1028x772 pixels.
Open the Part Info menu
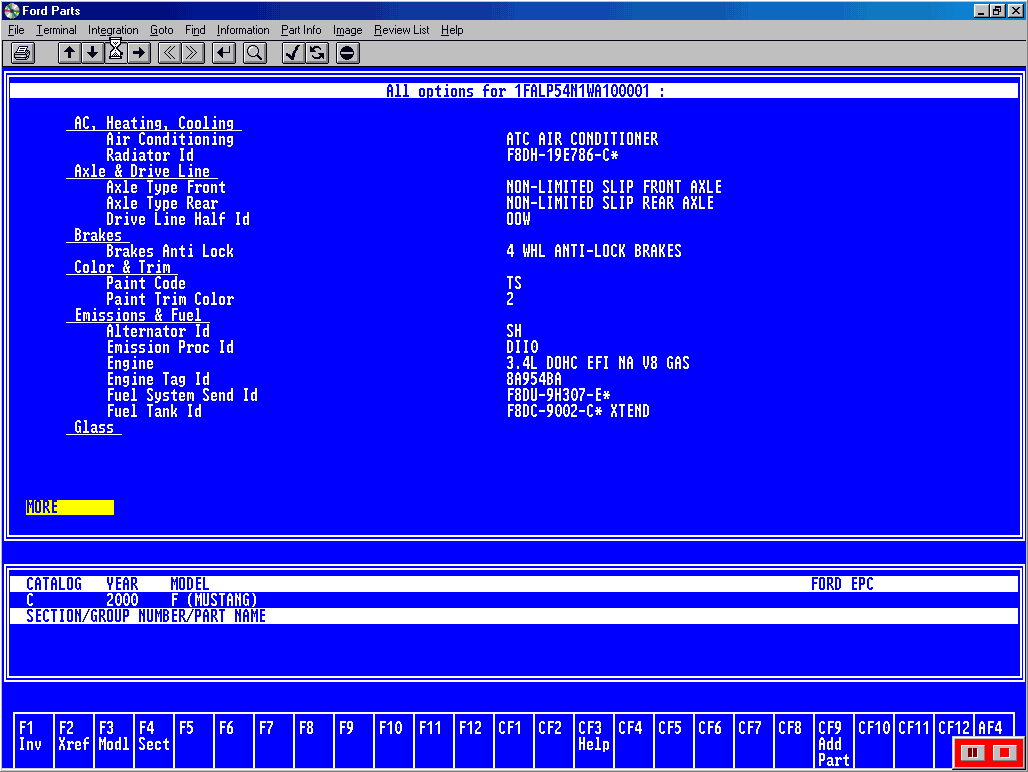[x=301, y=30]
